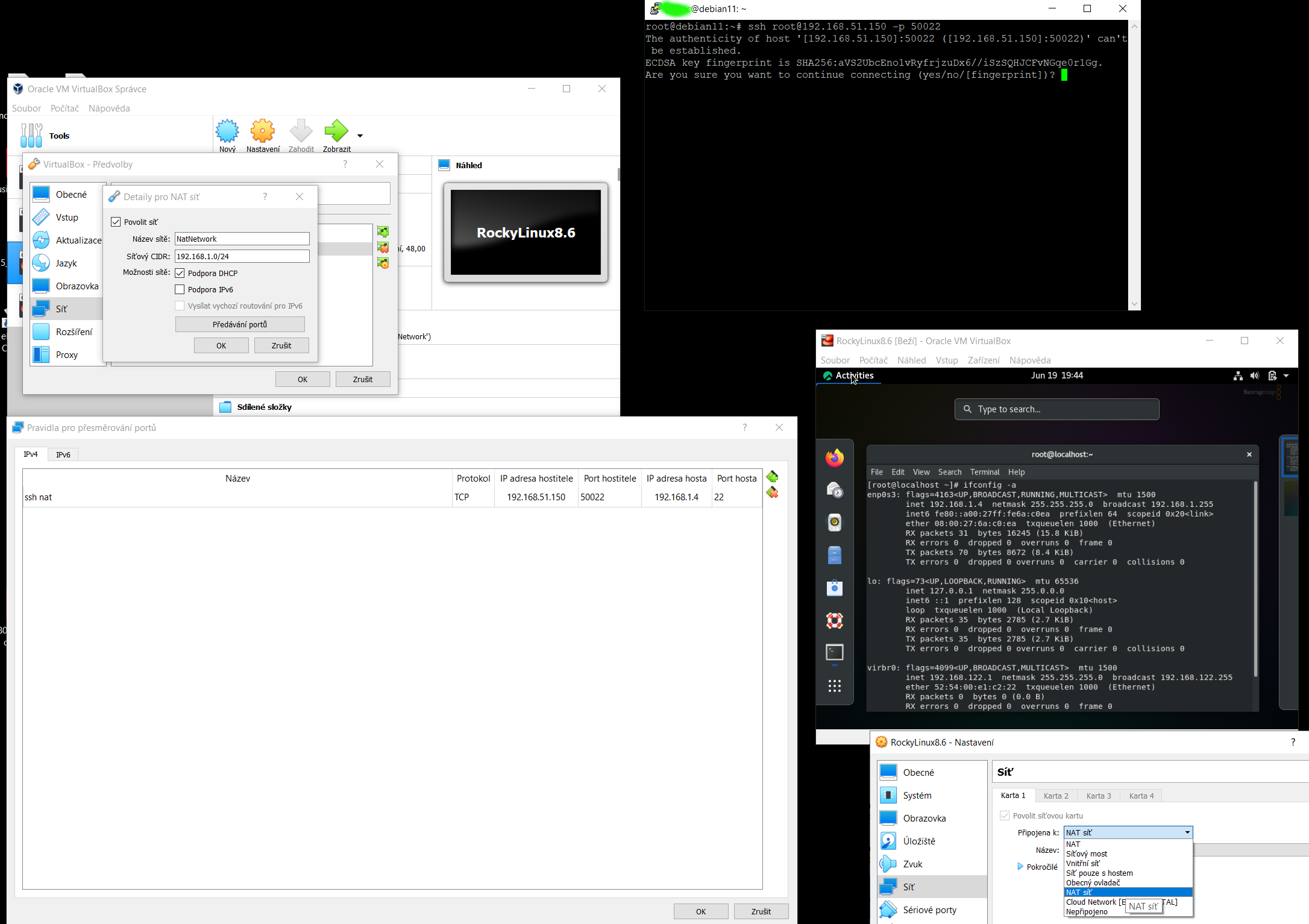Select Zvuk in RockyLinux8.6 Nastavení sidebar
1309x924 pixels.
(x=932, y=864)
